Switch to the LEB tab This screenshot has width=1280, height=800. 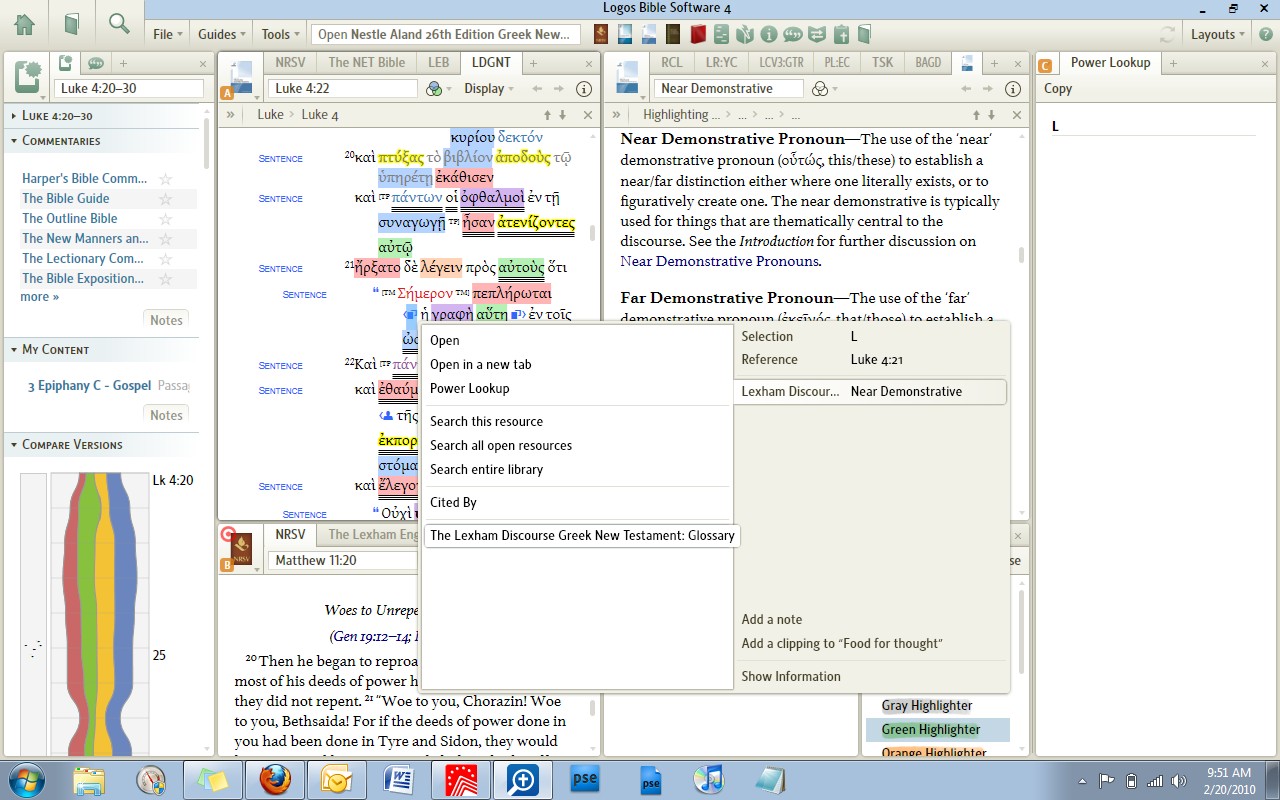[439, 62]
